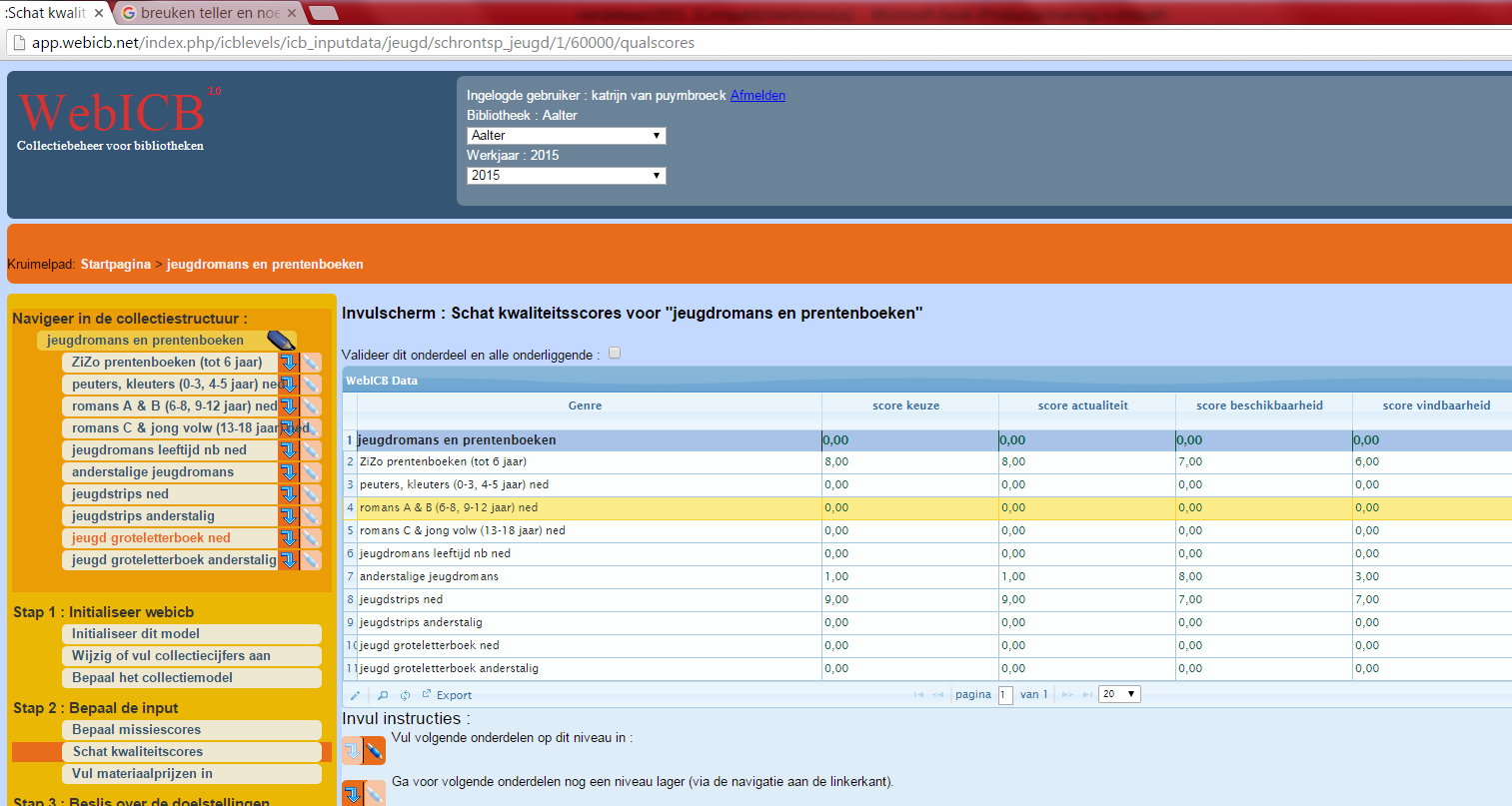Image resolution: width=1512 pixels, height=806 pixels.
Task: Sort by 'score beschikbaarheid' column header
Action: point(1263,405)
